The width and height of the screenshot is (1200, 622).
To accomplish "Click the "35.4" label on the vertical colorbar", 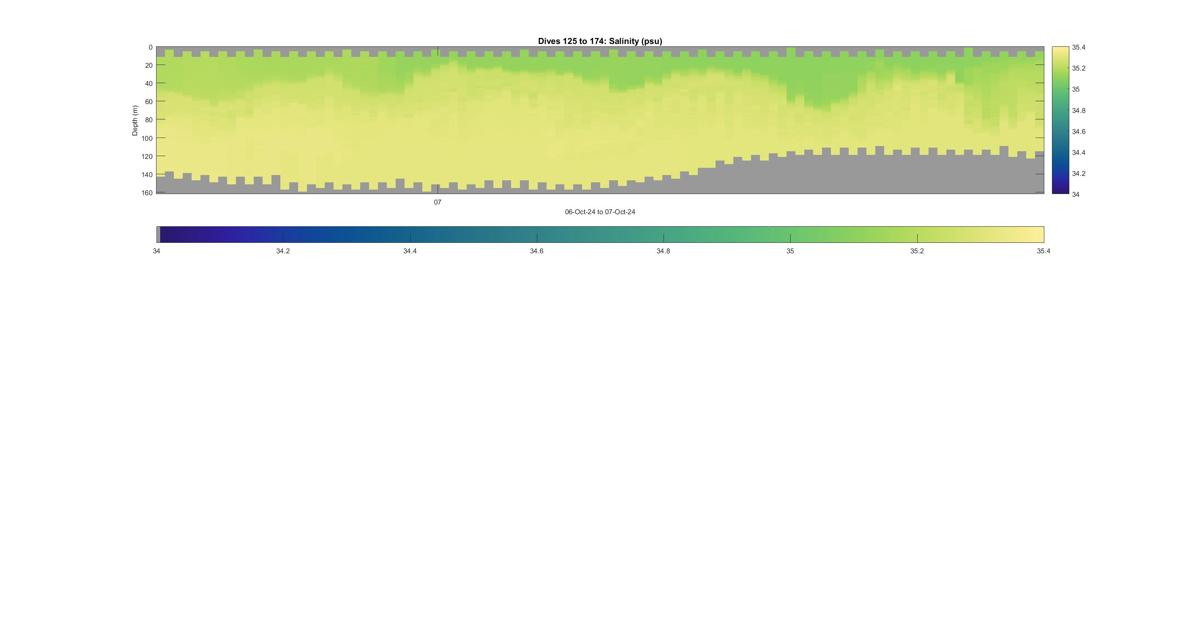I will [x=1078, y=47].
